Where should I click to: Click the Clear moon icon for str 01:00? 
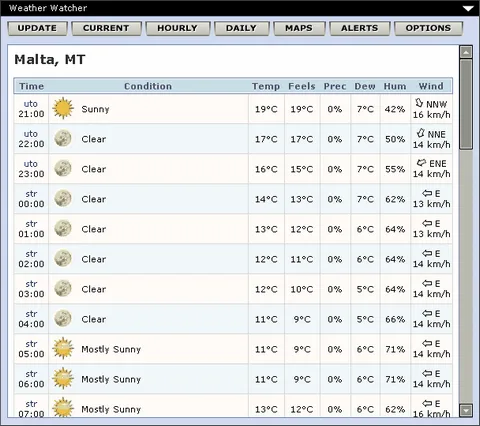[x=63, y=228]
